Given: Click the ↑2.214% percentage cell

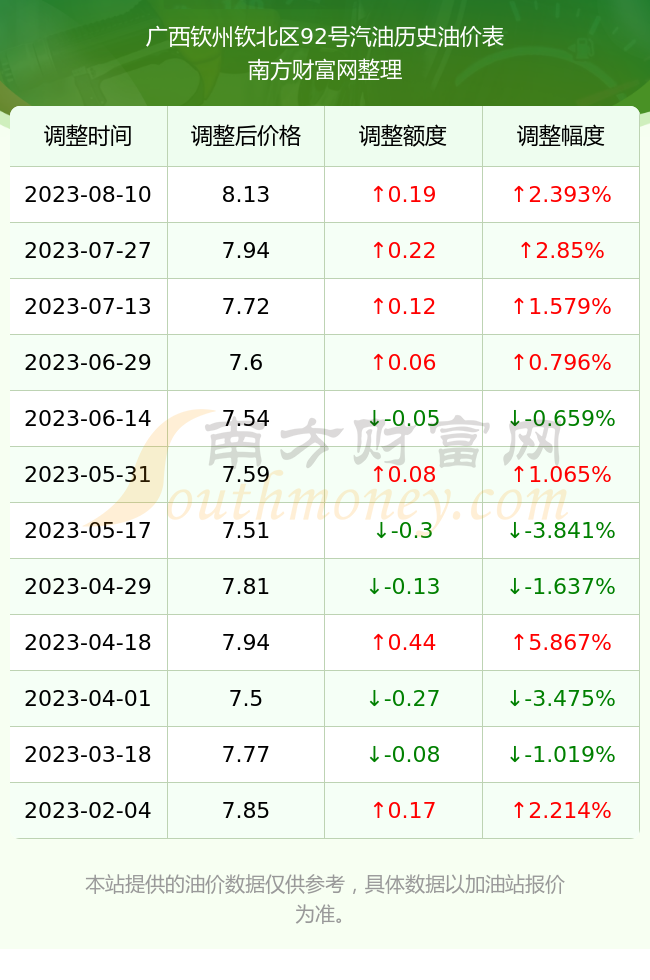Looking at the screenshot, I should (561, 810).
